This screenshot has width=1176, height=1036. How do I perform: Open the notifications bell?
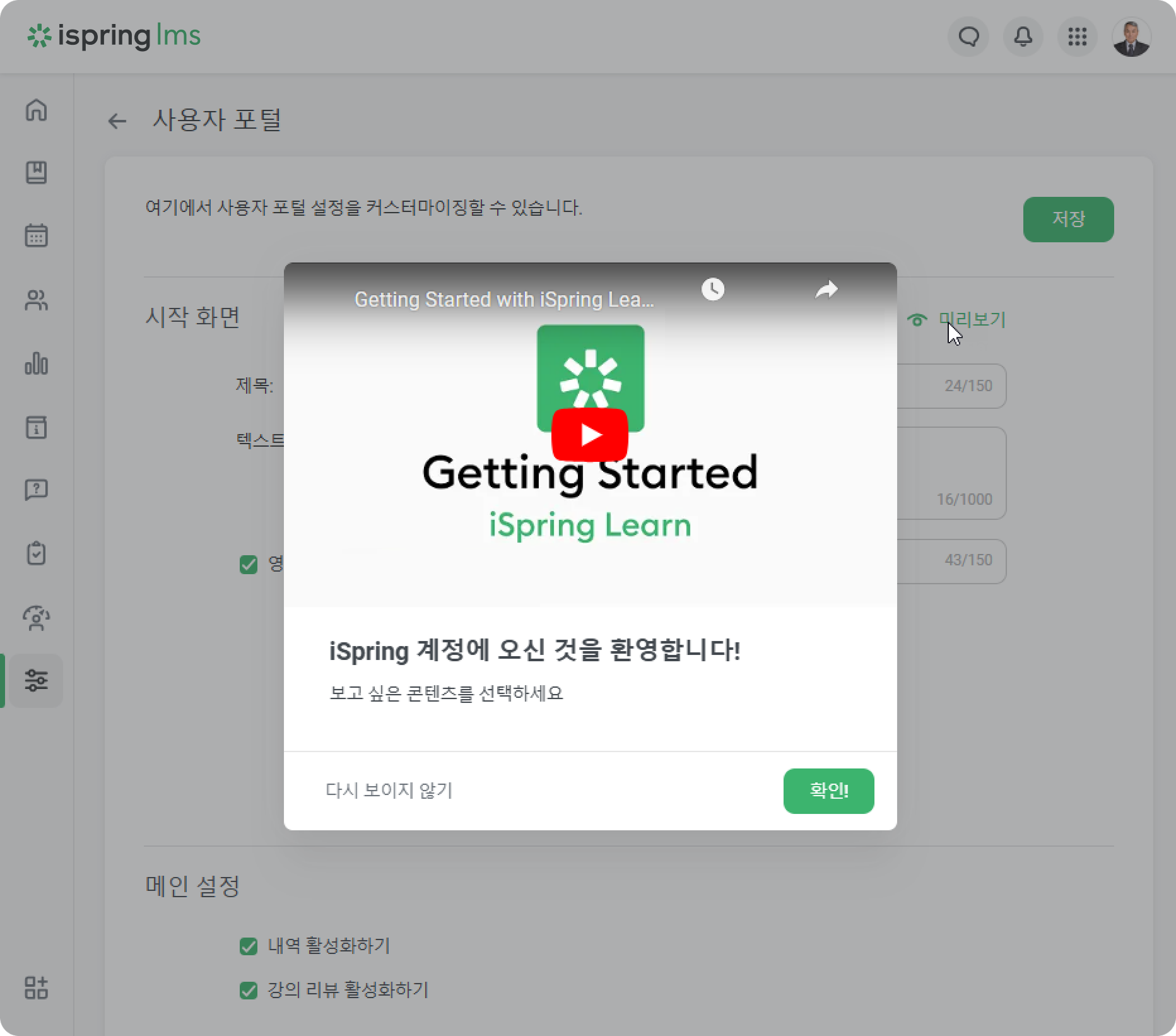[x=1023, y=37]
